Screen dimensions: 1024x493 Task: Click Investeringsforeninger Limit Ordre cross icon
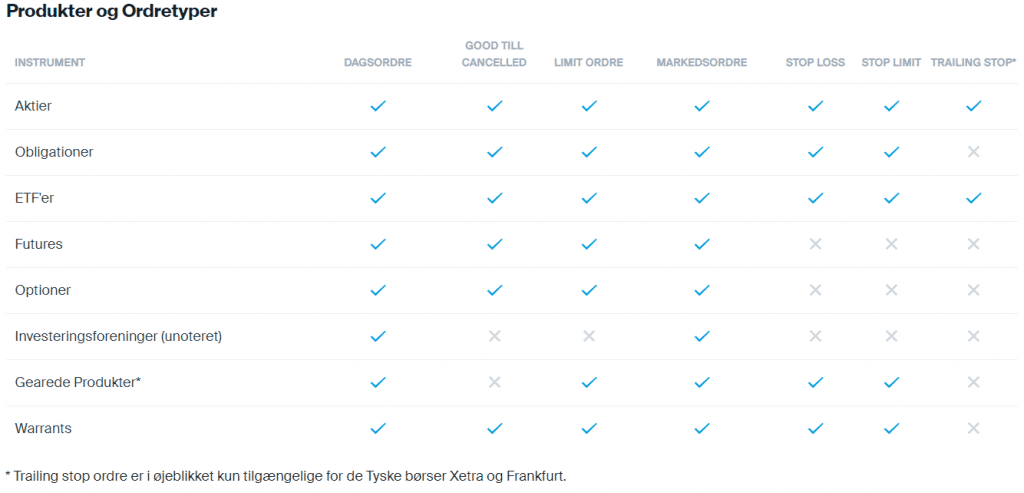[589, 336]
